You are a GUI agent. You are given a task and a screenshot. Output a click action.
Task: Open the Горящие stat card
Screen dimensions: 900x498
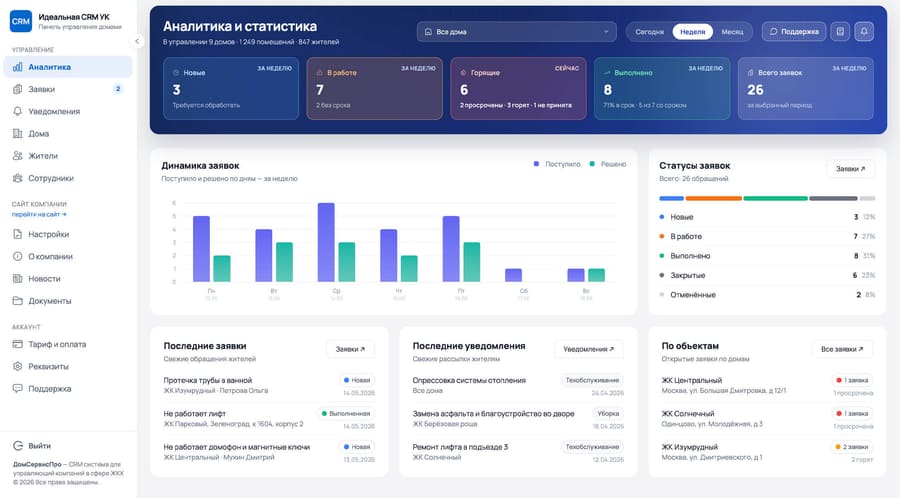coord(518,88)
